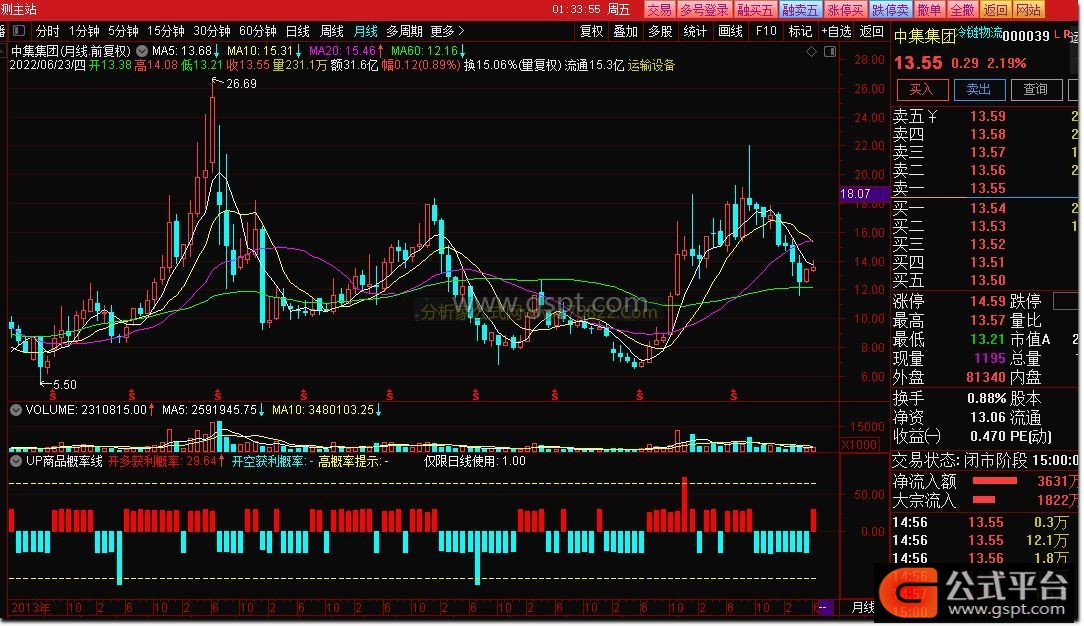Click the 张停买 button
Screen dimensions: 1084x626
[845, 10]
